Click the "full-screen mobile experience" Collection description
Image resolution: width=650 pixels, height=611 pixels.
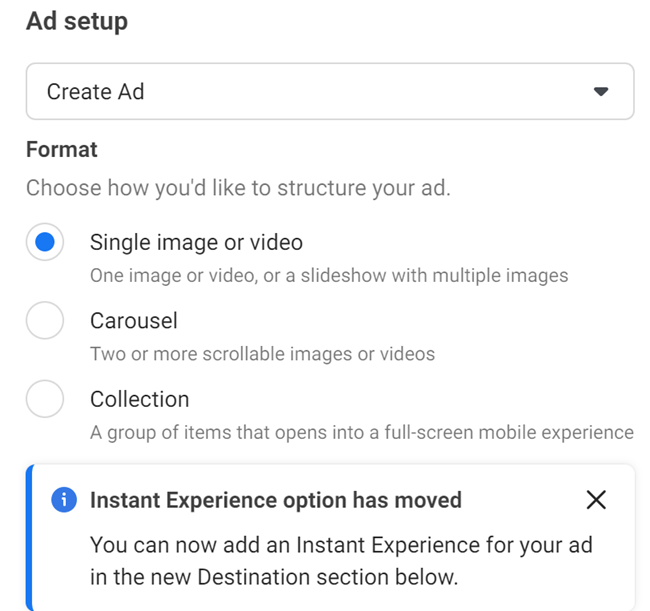361,432
